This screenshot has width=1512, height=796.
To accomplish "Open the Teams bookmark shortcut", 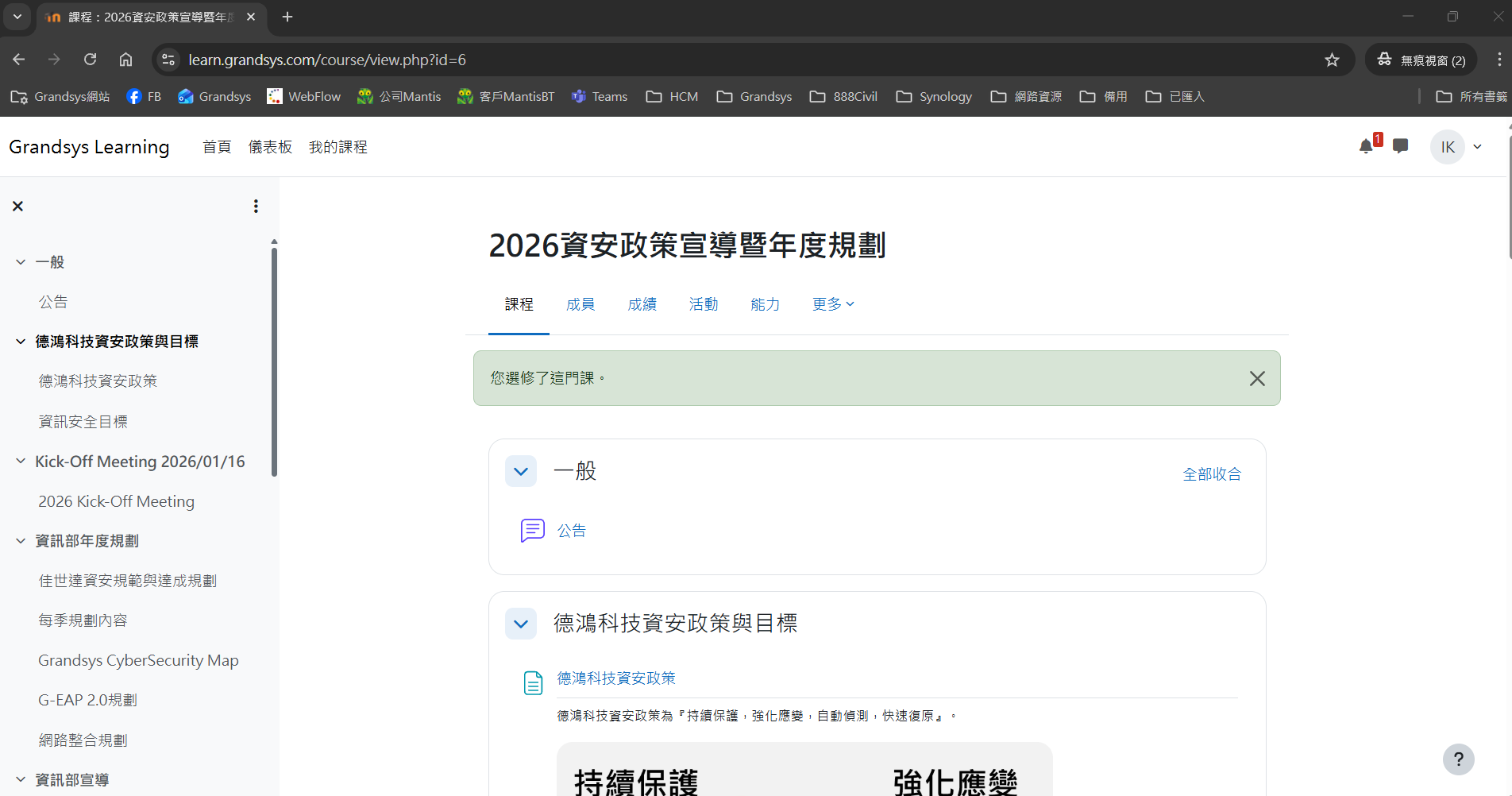I will pyautogui.click(x=600, y=96).
